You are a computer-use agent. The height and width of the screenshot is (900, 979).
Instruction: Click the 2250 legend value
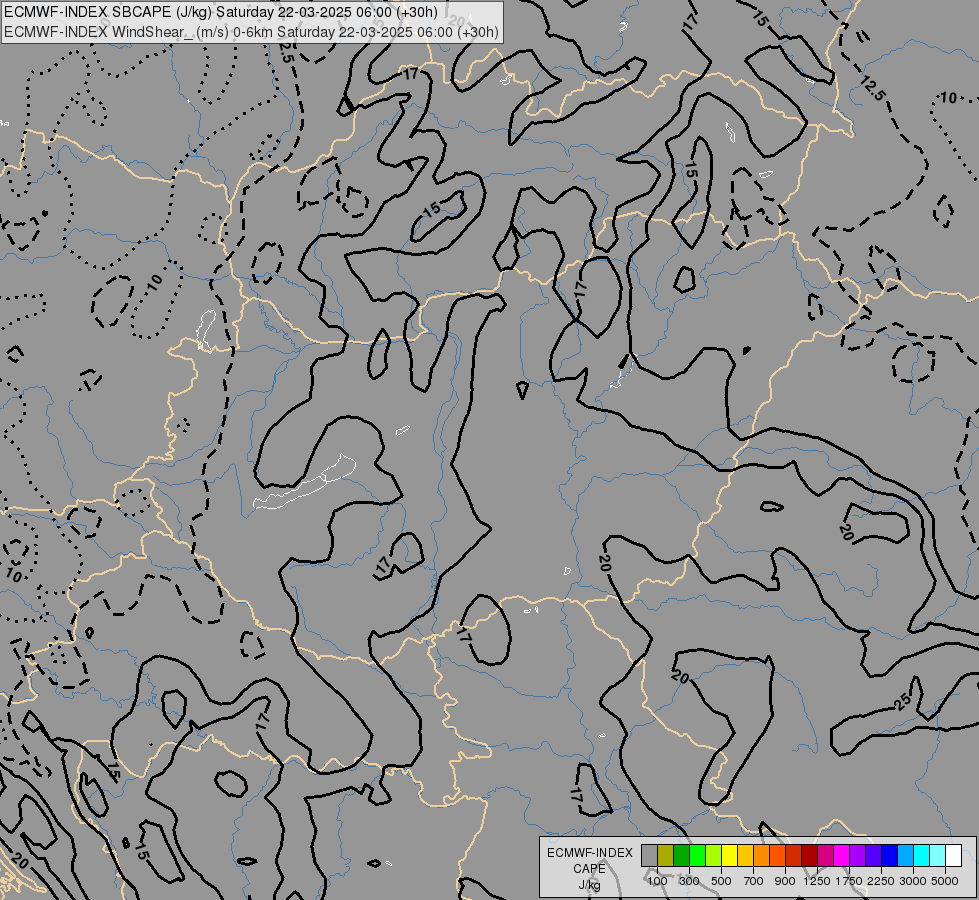coord(881,881)
